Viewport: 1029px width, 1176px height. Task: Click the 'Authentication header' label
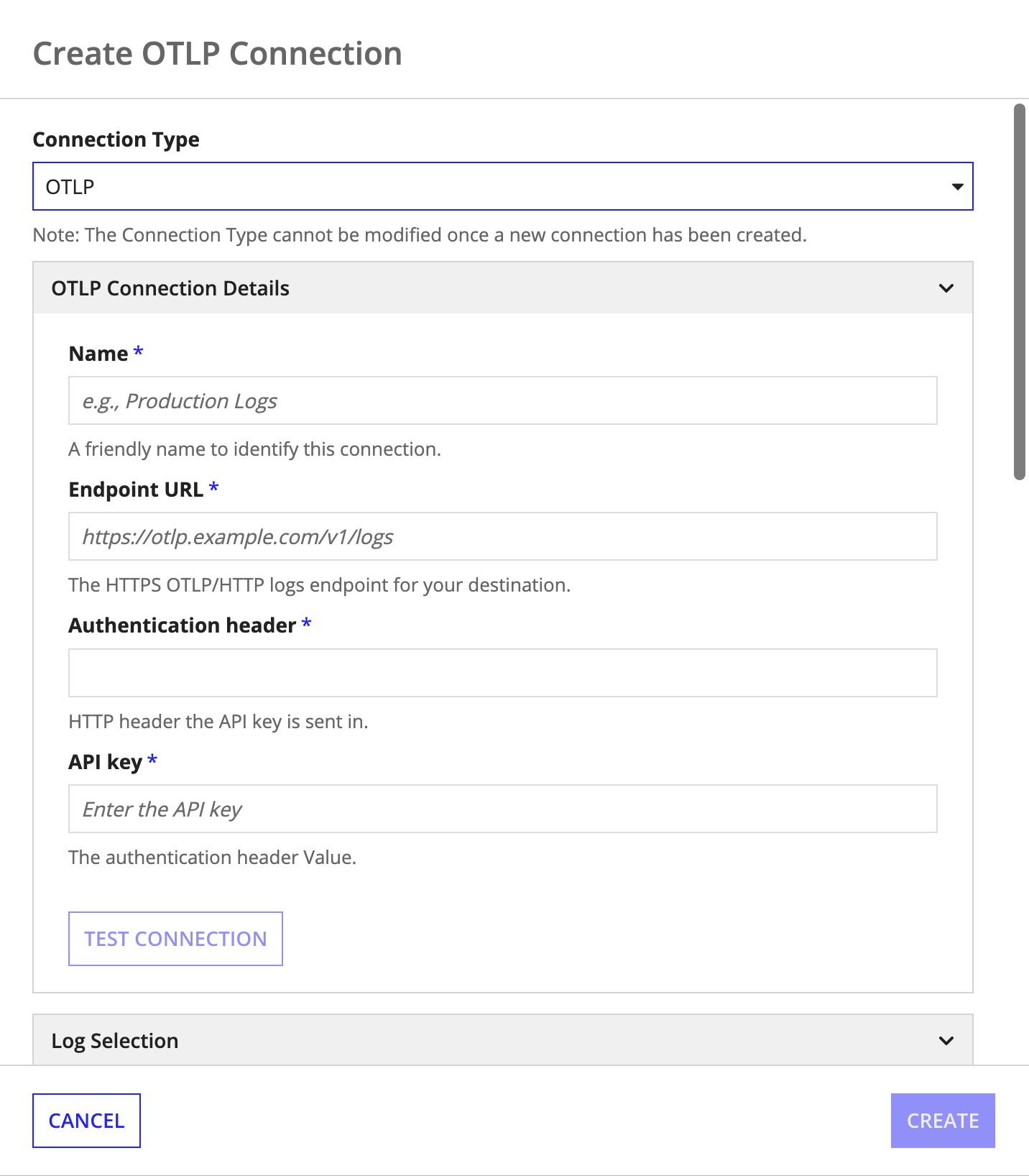[183, 625]
